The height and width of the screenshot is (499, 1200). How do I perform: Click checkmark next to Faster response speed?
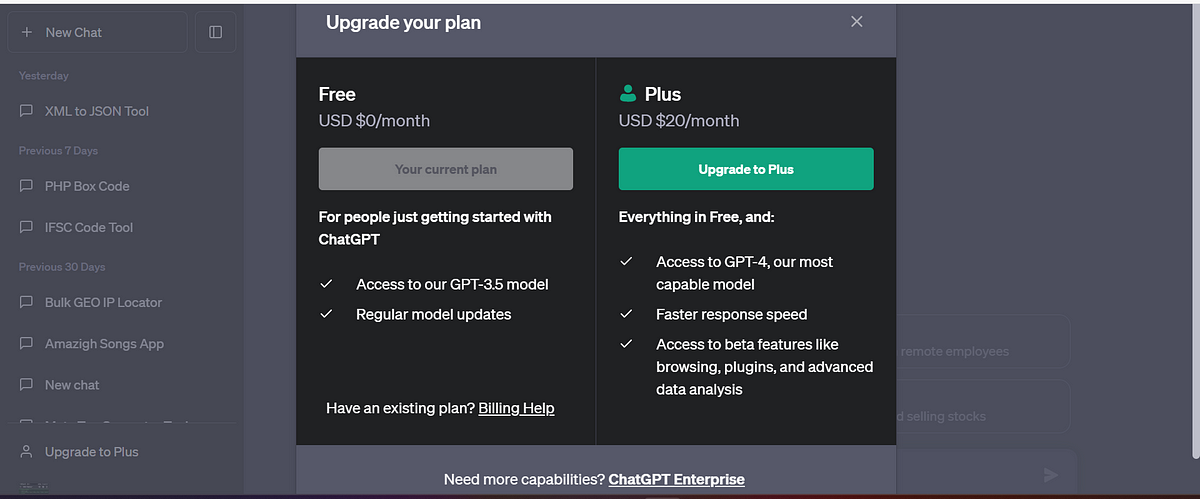click(x=626, y=314)
